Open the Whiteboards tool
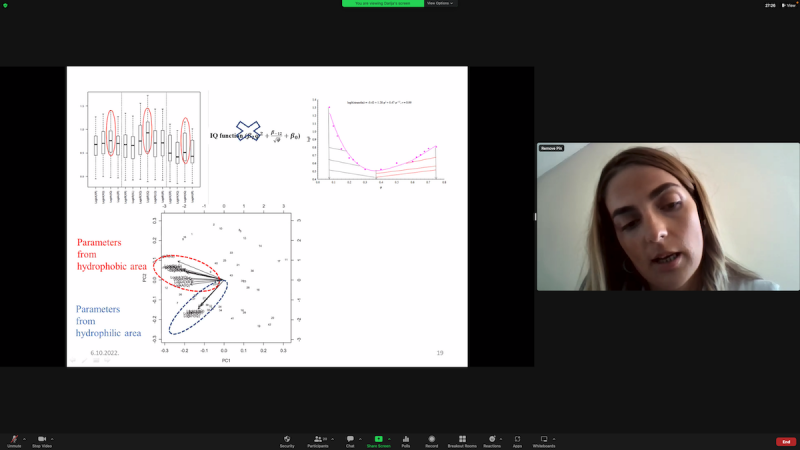 point(544,440)
